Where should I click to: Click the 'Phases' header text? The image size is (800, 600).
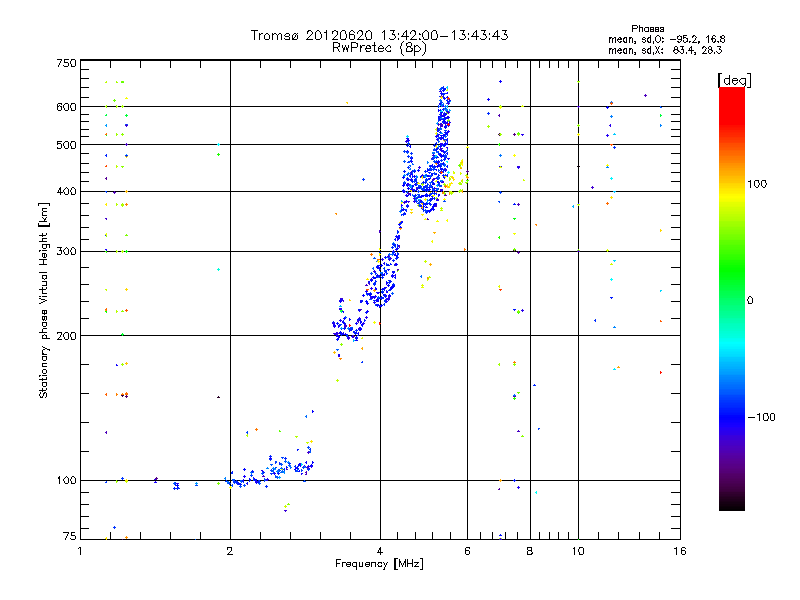pos(647,29)
